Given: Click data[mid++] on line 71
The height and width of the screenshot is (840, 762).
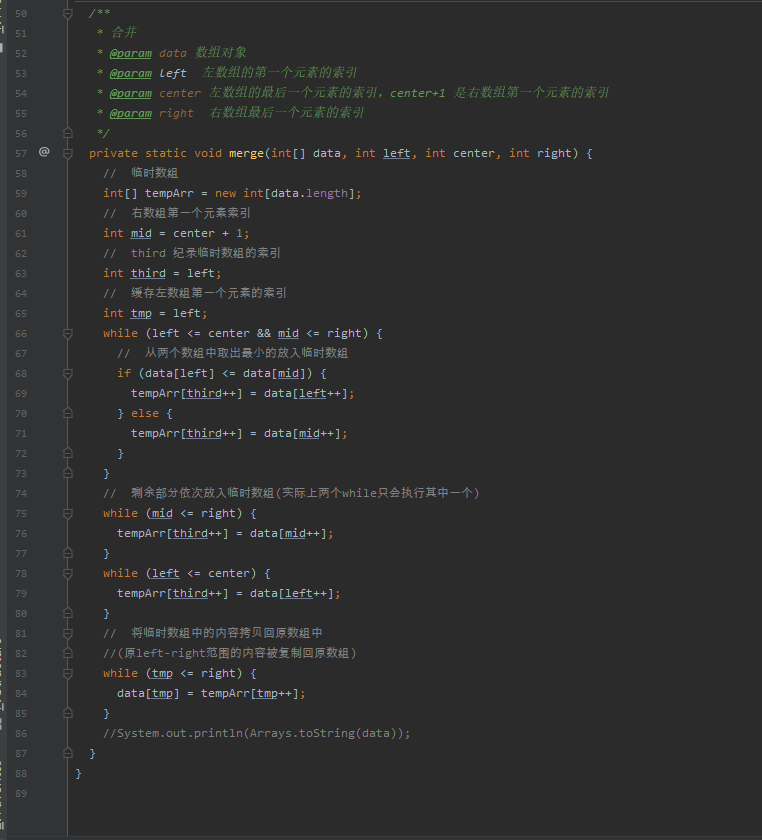Looking at the screenshot, I should (x=302, y=433).
